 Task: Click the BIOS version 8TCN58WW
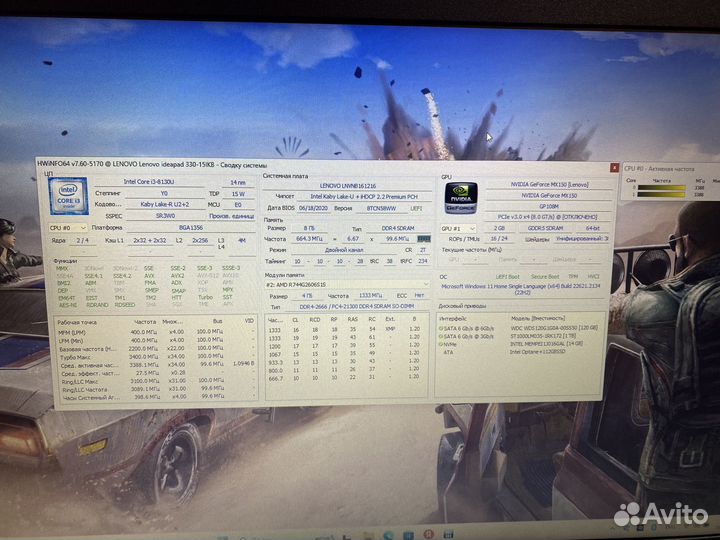381,208
